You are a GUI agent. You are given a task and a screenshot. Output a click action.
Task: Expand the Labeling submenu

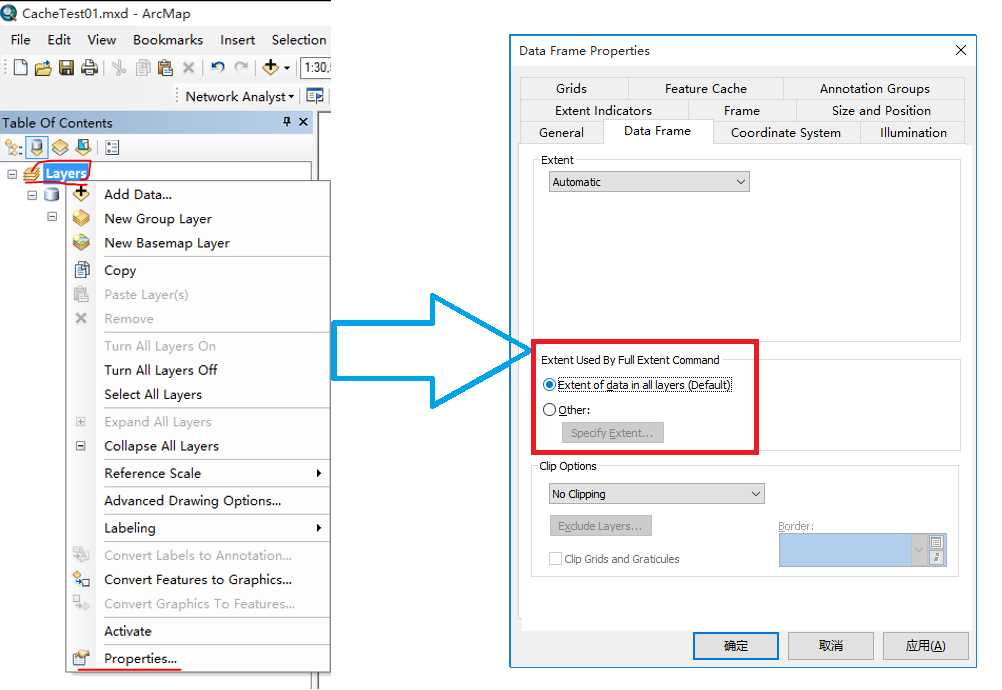[198, 528]
